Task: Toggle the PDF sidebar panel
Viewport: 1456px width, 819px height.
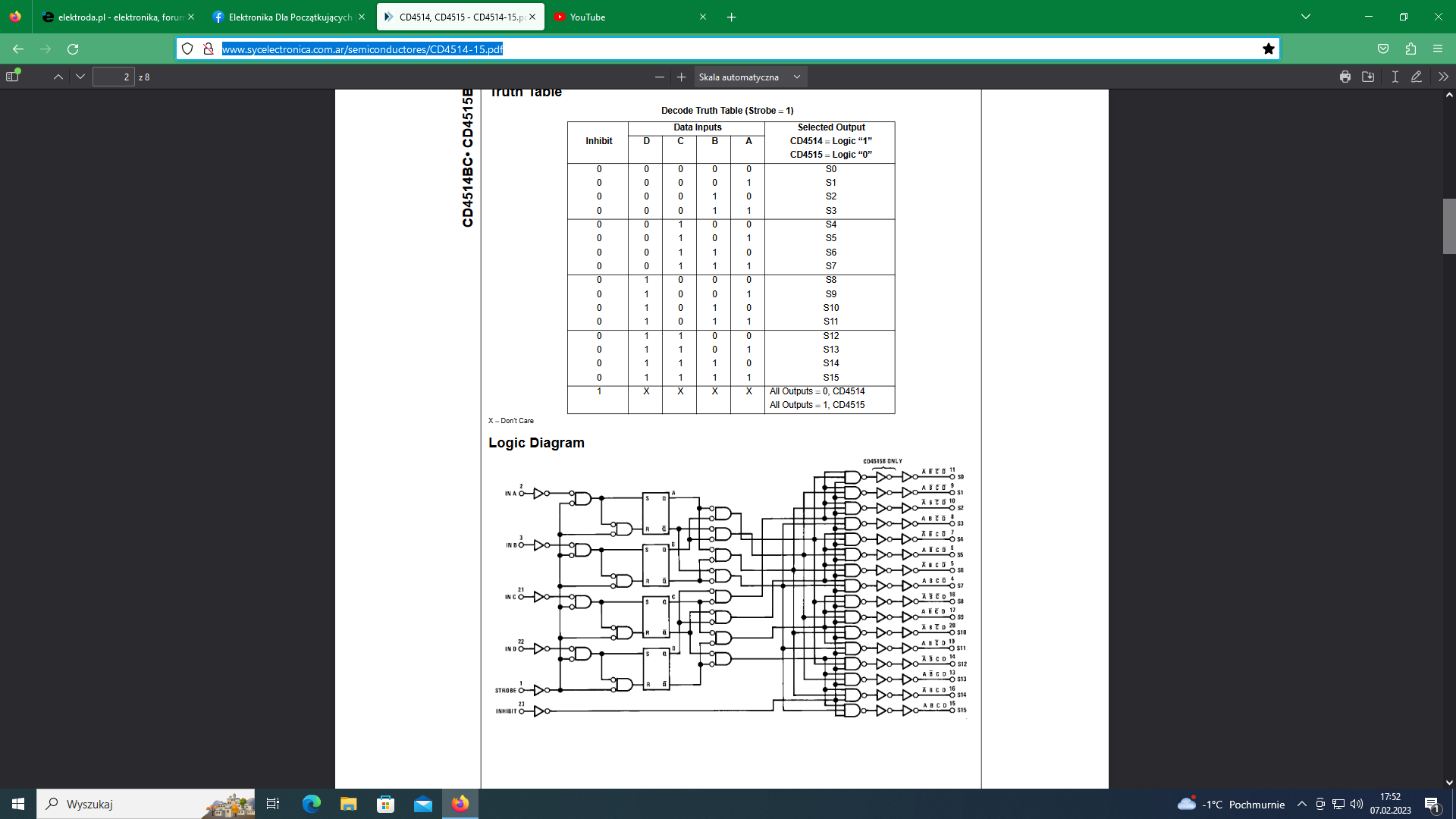Action: (x=12, y=77)
